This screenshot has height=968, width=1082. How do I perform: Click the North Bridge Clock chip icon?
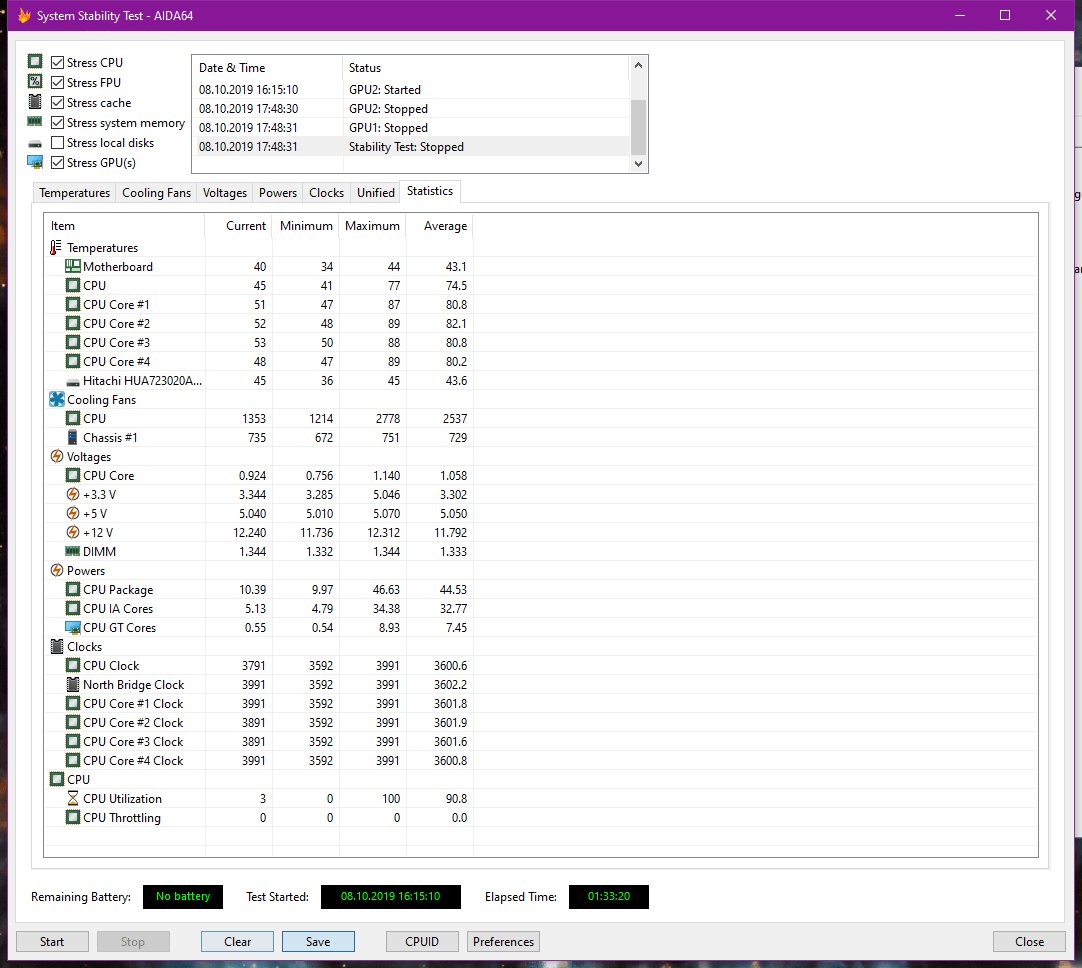point(72,684)
